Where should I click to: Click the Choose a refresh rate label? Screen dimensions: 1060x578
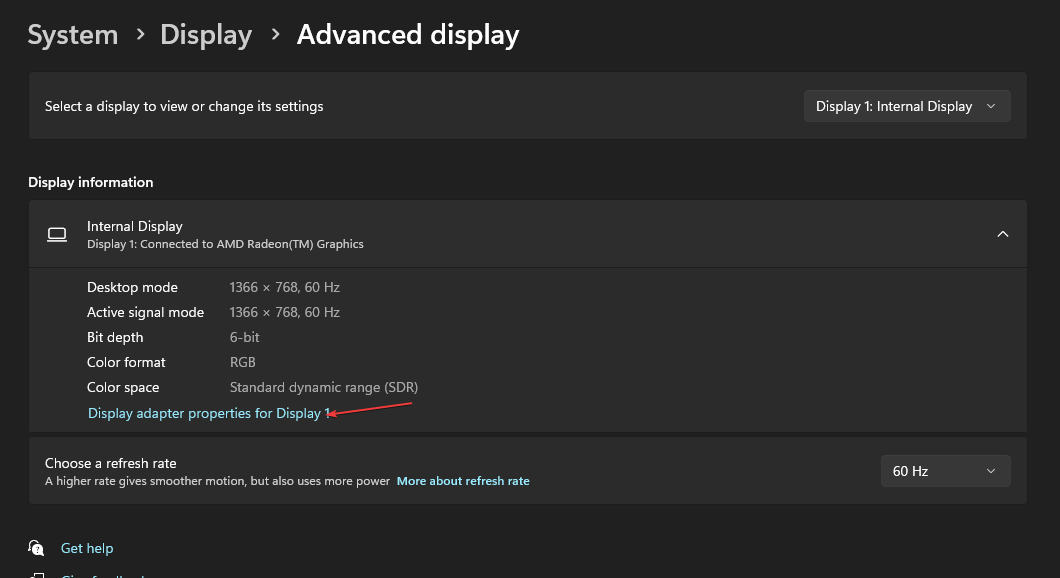coord(110,463)
